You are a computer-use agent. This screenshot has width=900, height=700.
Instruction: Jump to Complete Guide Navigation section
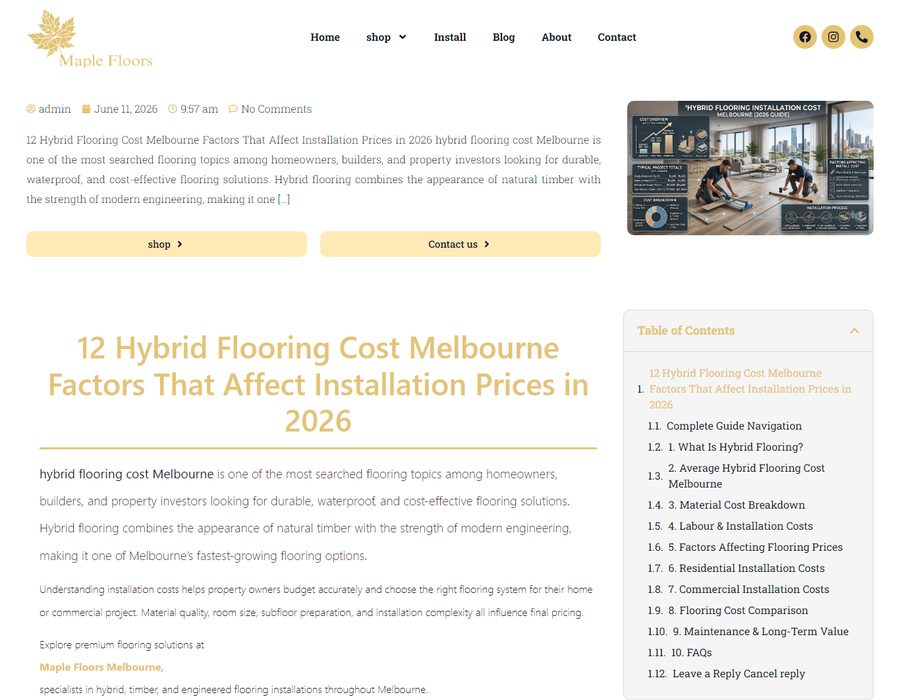tap(734, 426)
